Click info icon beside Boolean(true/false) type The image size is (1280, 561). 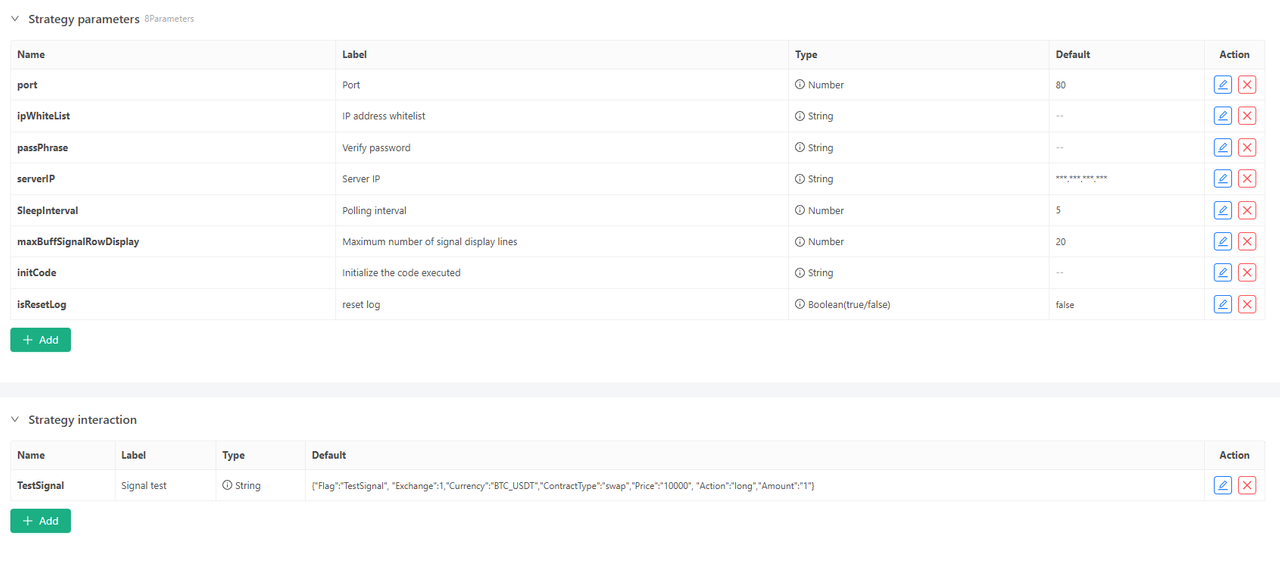[800, 304]
